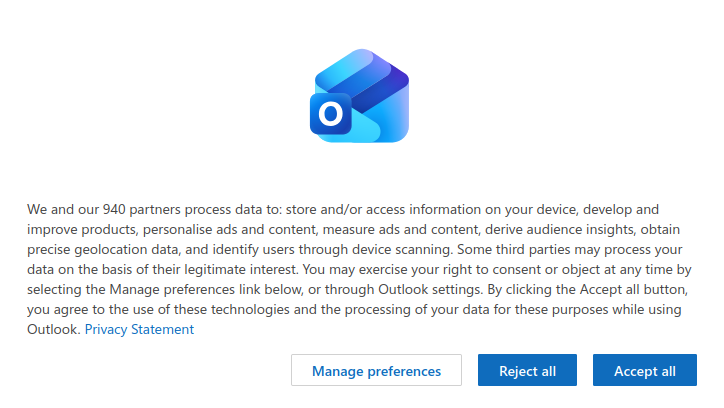Accept all cookies and data use
The height and width of the screenshot is (408, 724).
pyautogui.click(x=644, y=371)
